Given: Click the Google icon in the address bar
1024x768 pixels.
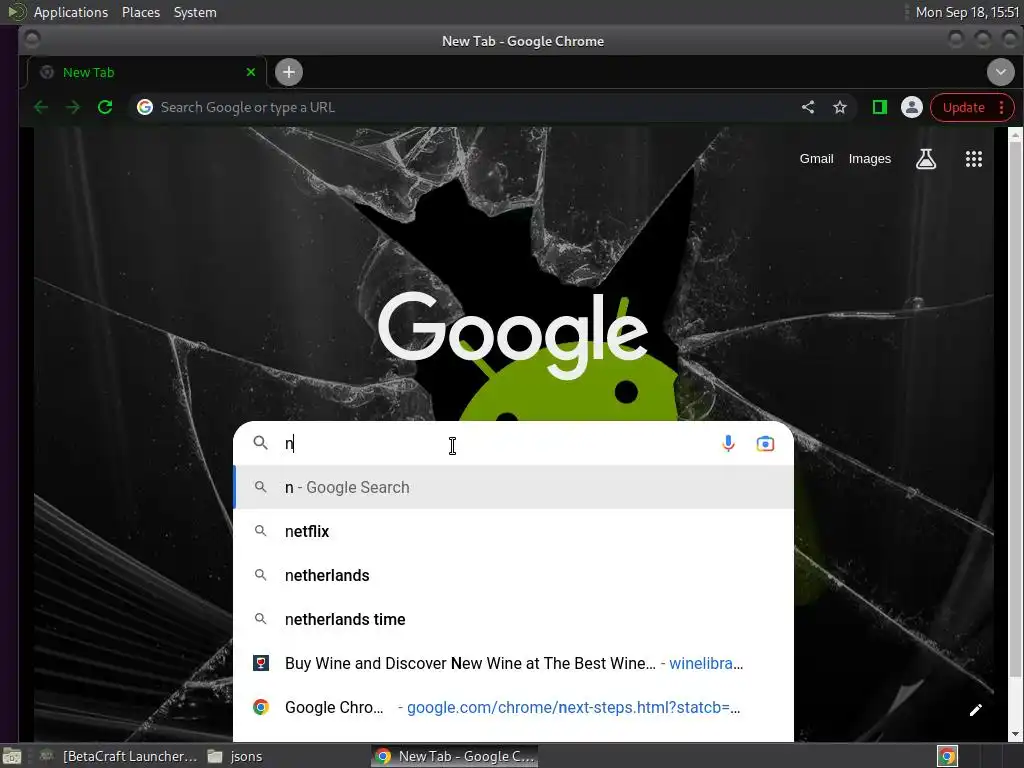Looking at the screenshot, I should pos(145,107).
